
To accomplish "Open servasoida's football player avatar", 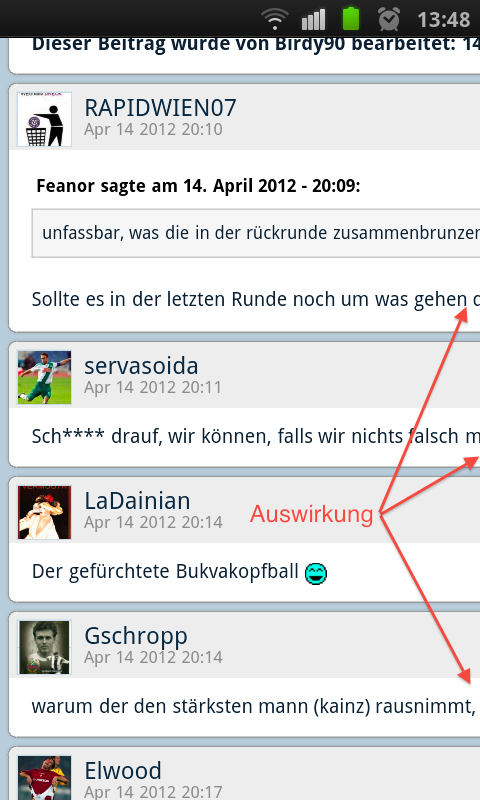I will coord(44,378).
